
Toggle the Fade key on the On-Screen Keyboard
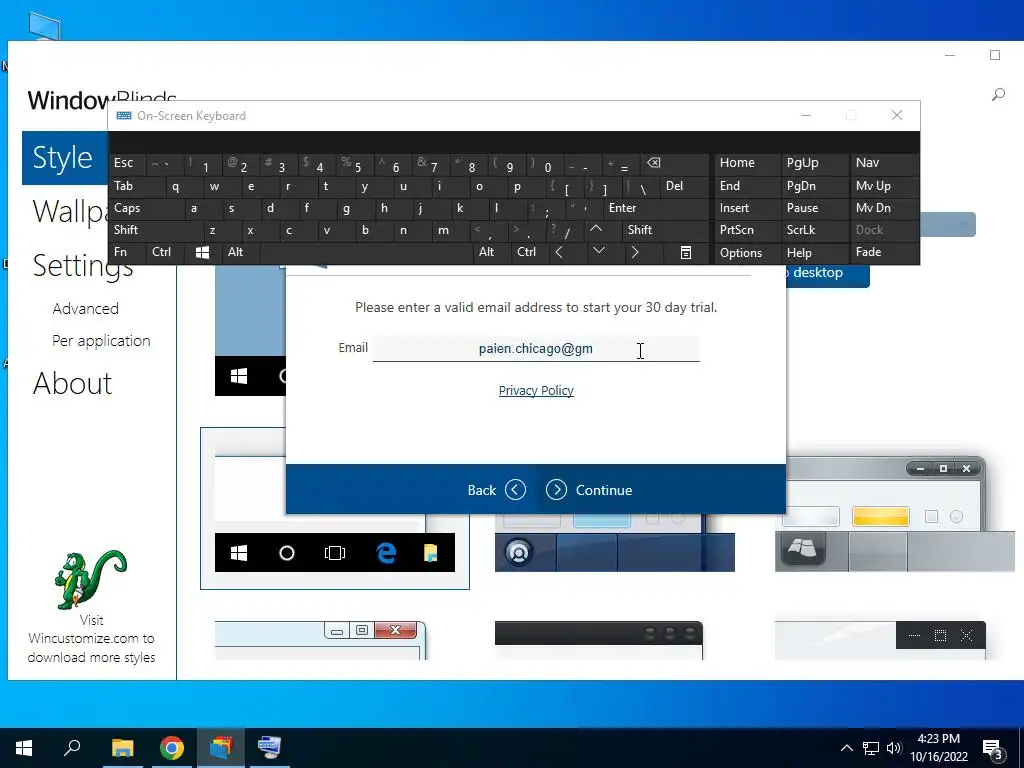point(884,252)
